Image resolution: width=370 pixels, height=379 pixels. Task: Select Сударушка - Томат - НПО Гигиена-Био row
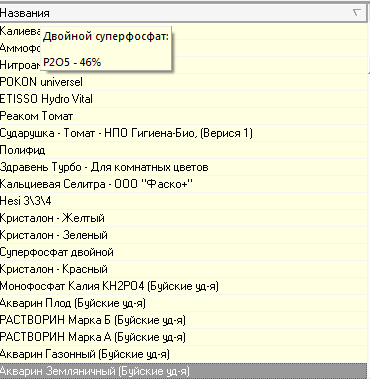[183, 133]
